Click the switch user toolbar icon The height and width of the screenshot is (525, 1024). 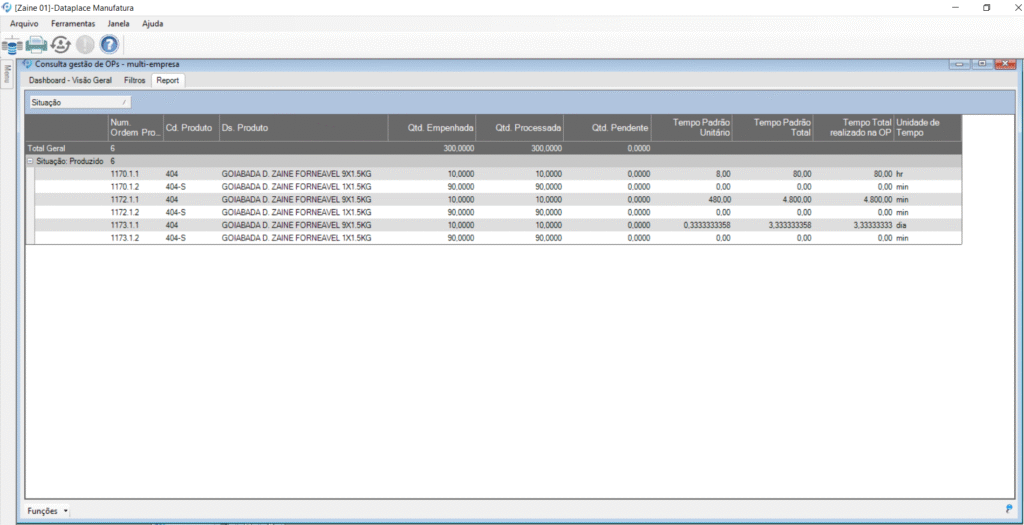point(60,44)
